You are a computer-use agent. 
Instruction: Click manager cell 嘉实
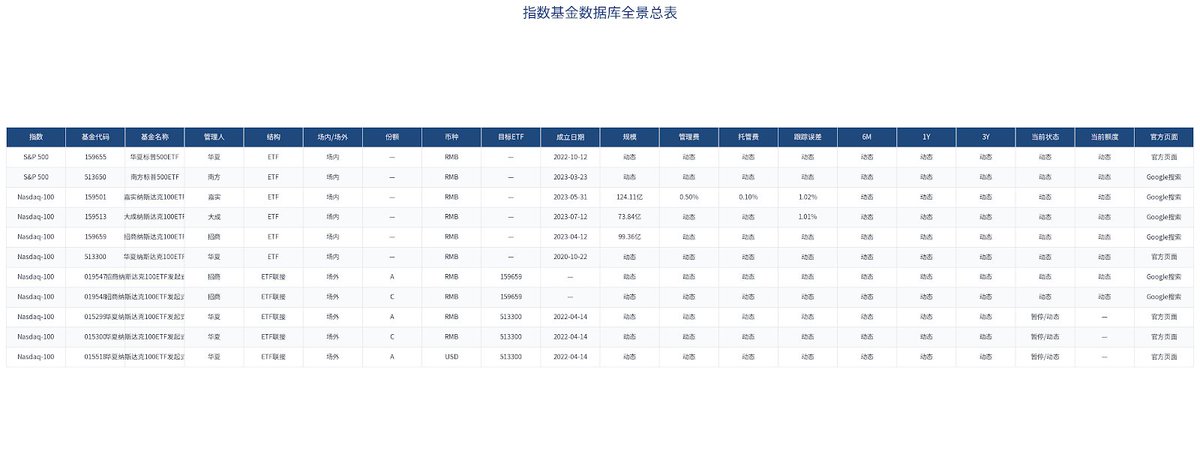coord(214,197)
